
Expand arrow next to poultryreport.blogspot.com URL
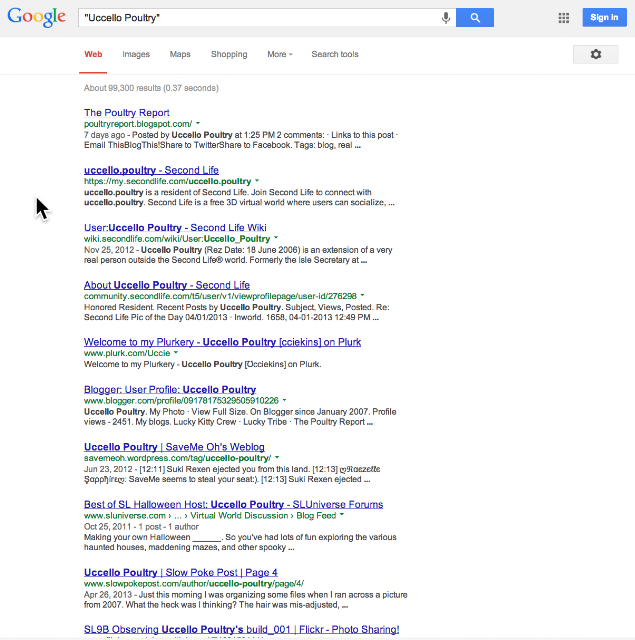click(198, 123)
